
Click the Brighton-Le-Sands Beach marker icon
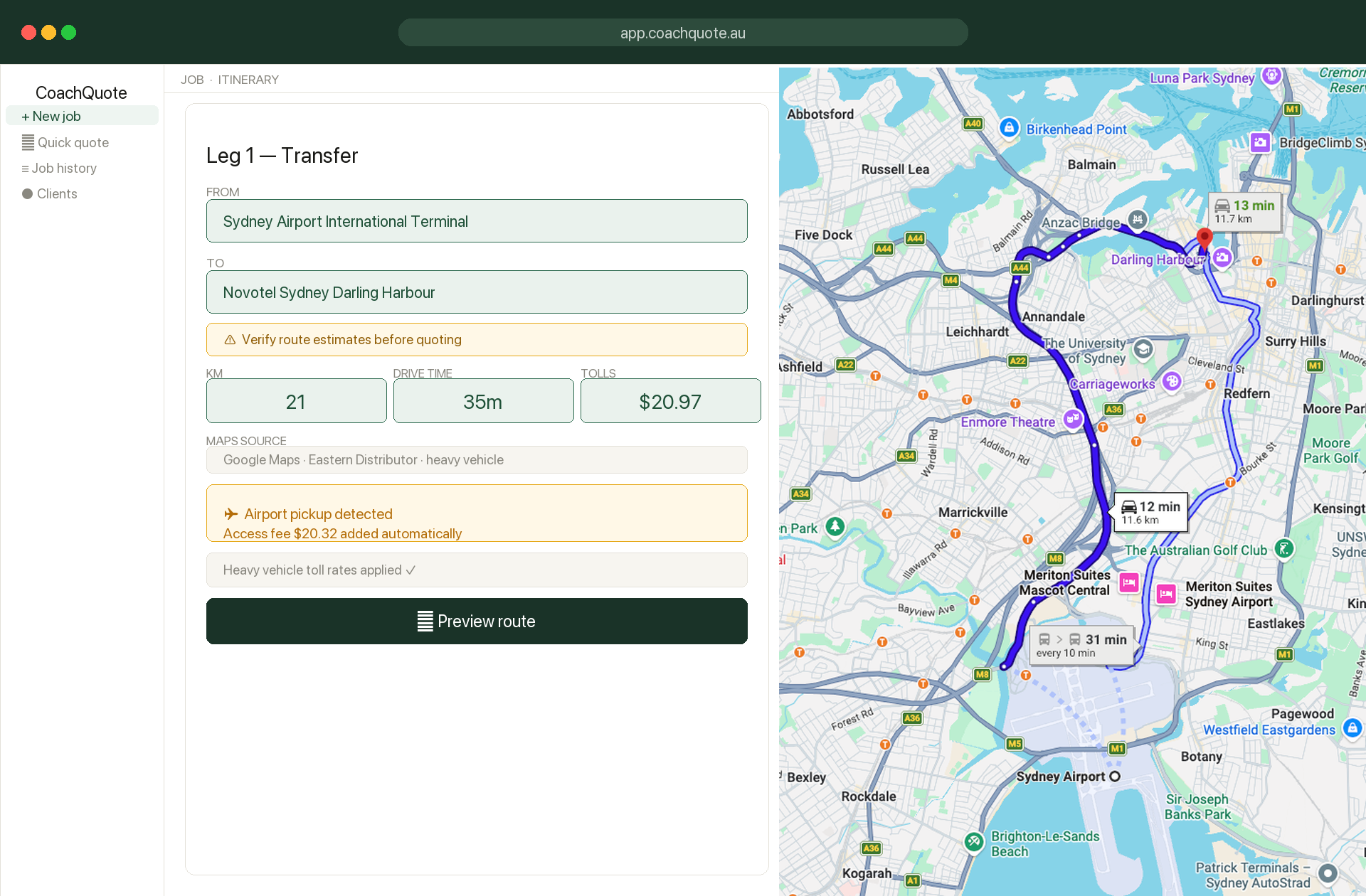(974, 841)
